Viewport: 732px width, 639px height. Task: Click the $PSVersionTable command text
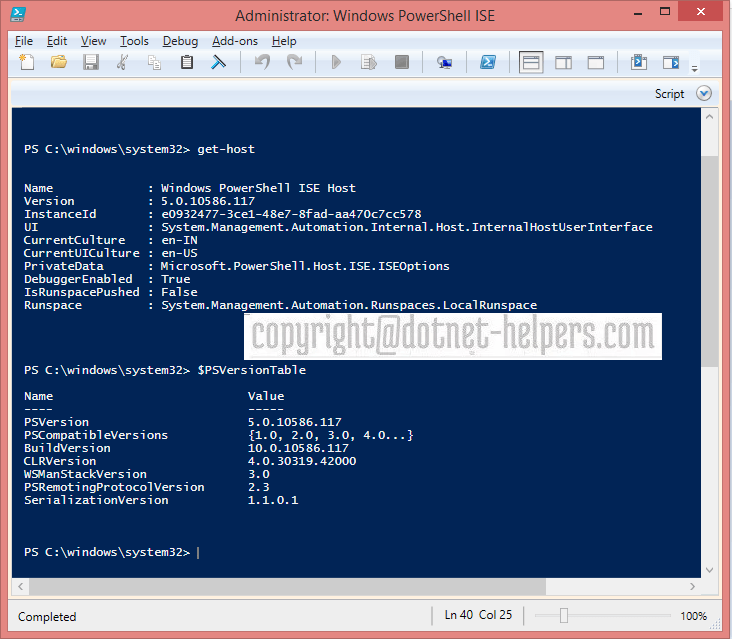[252, 370]
